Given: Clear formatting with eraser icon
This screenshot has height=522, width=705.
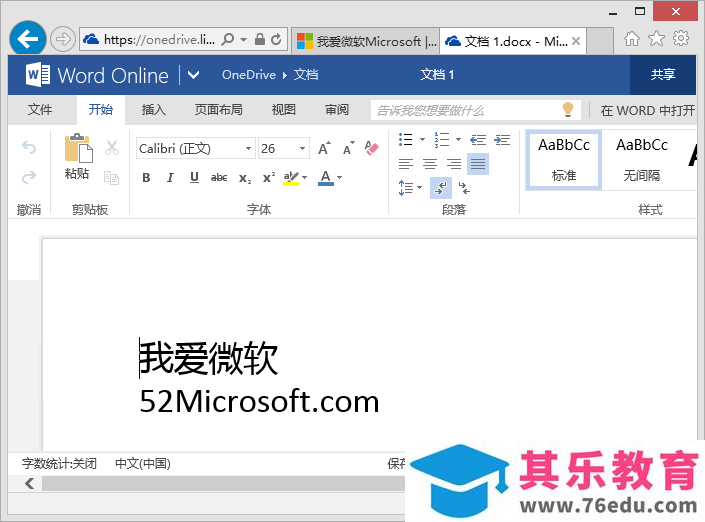Looking at the screenshot, I should pos(371,148).
